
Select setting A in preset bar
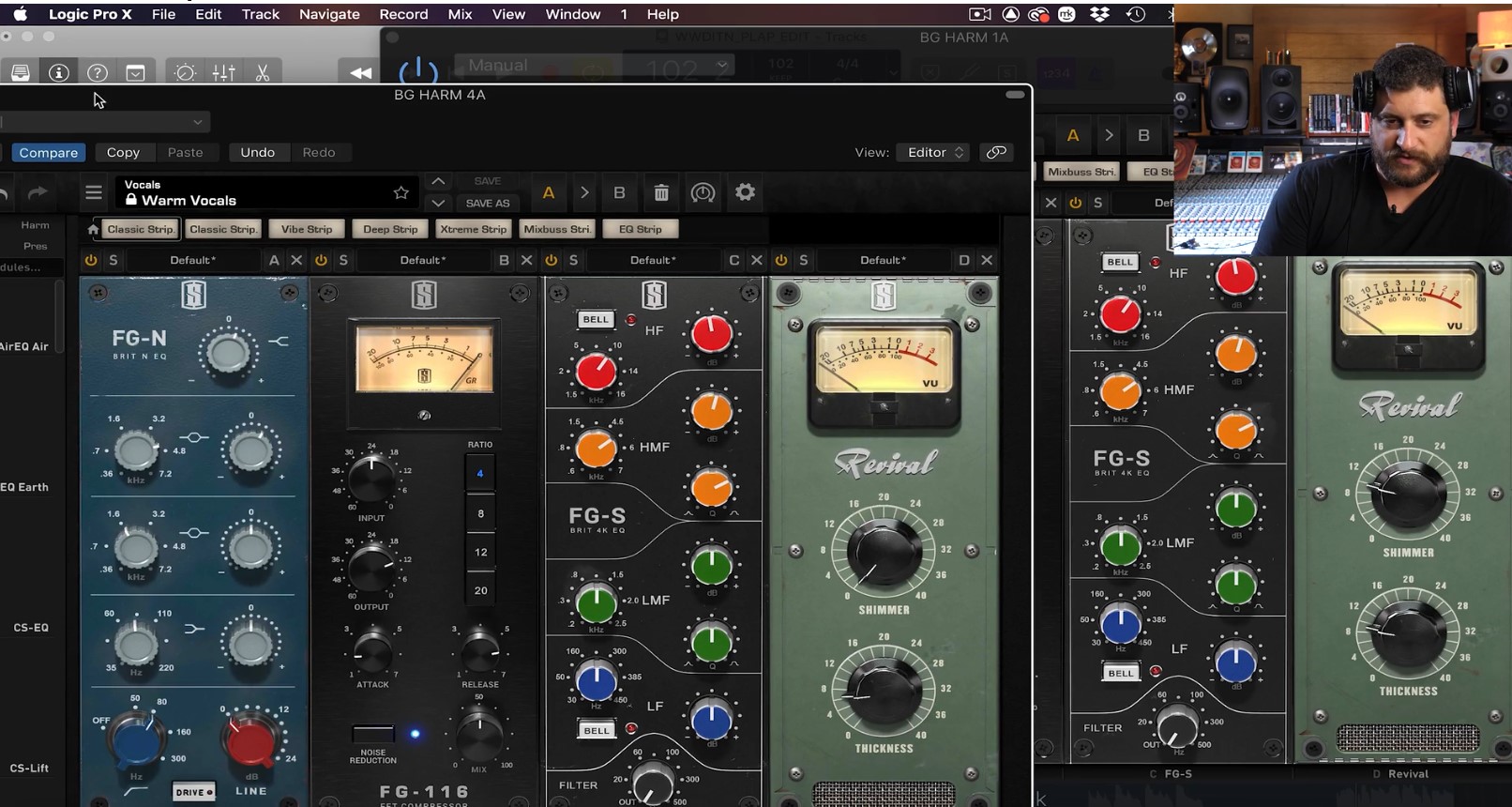(549, 192)
